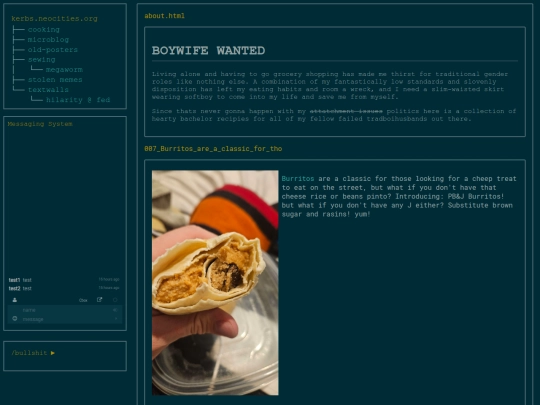
Task: Click the send arrow icon in message field
Action: pyautogui.click(x=116, y=319)
